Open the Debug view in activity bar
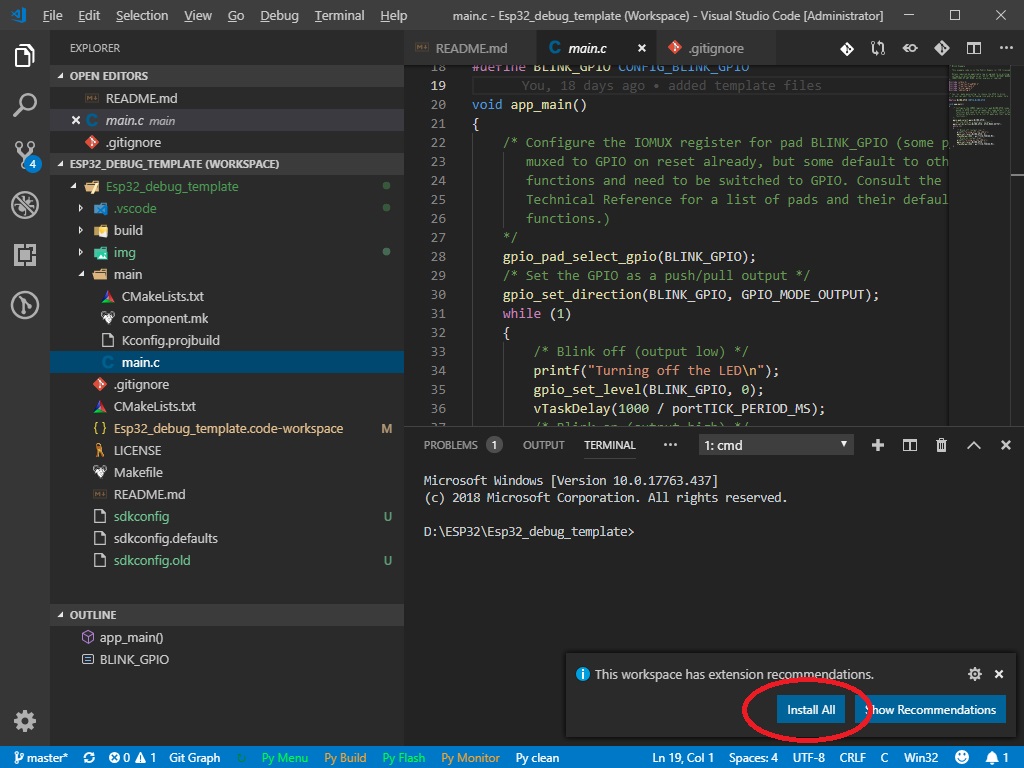Viewport: 1024px width, 768px height. 25,205
